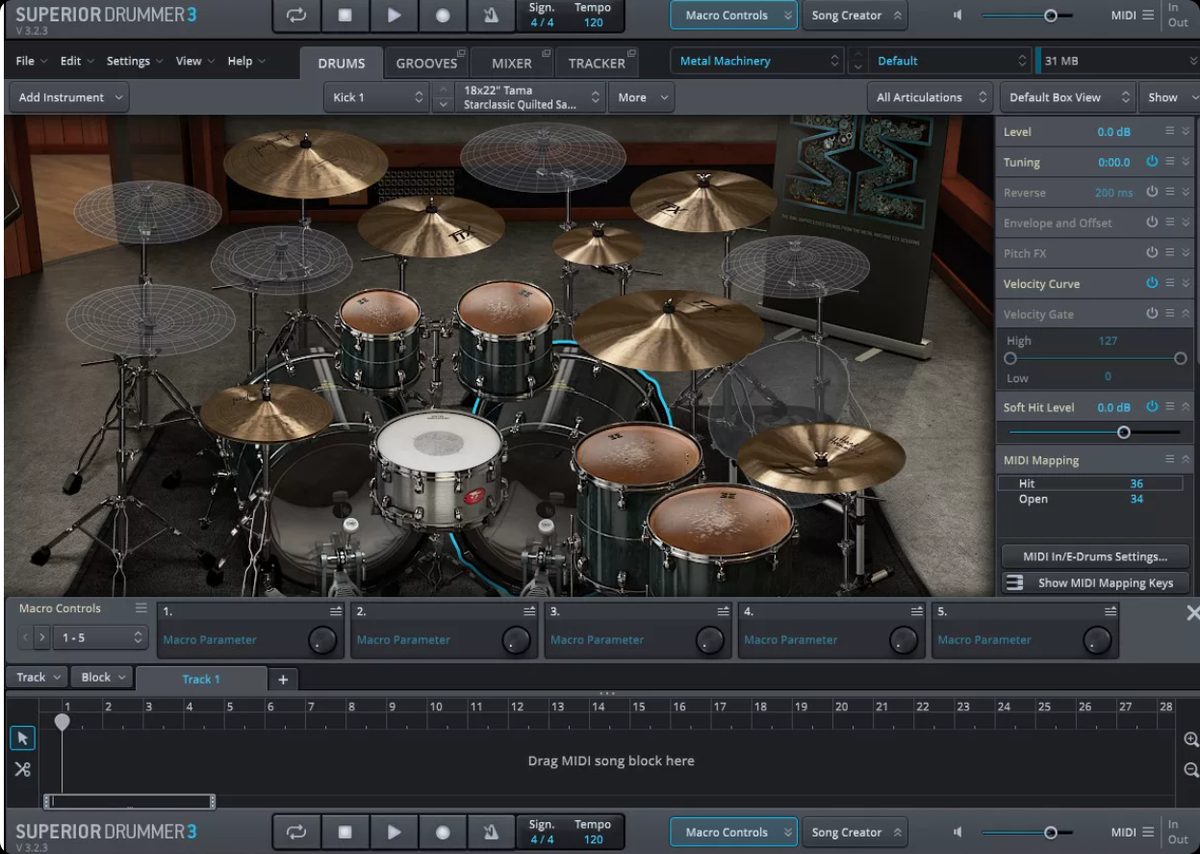This screenshot has width=1200, height=854.
Task: Click the master volume slider in top bar
Action: 1027,16
